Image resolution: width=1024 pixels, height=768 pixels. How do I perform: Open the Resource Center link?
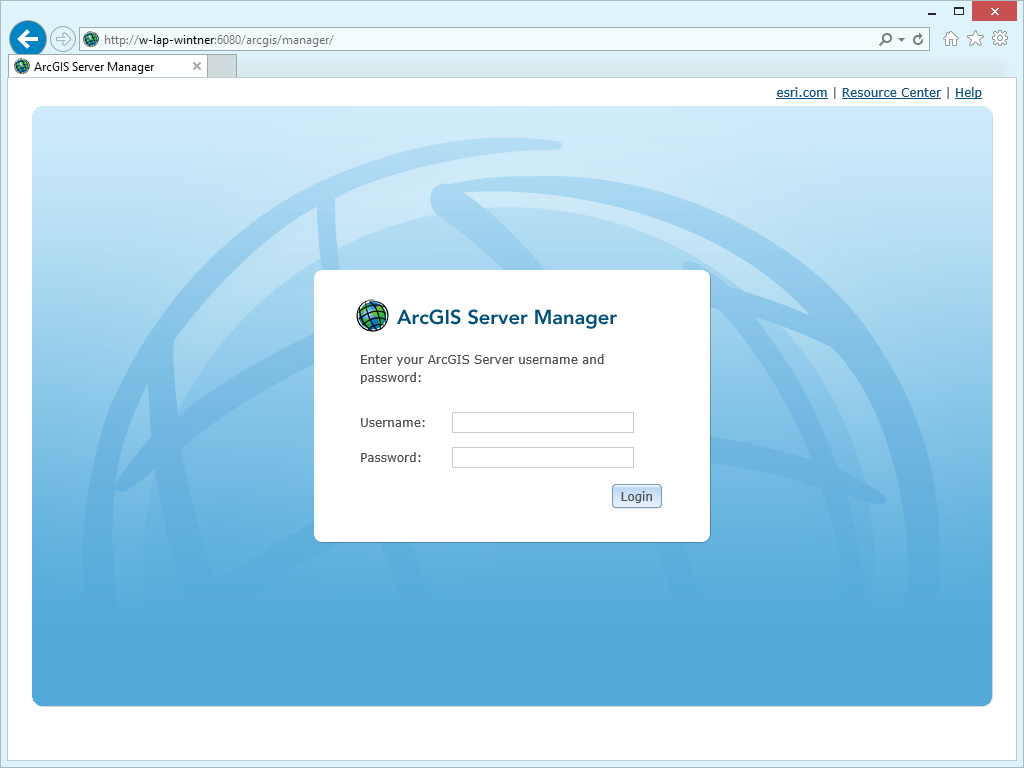click(x=891, y=92)
